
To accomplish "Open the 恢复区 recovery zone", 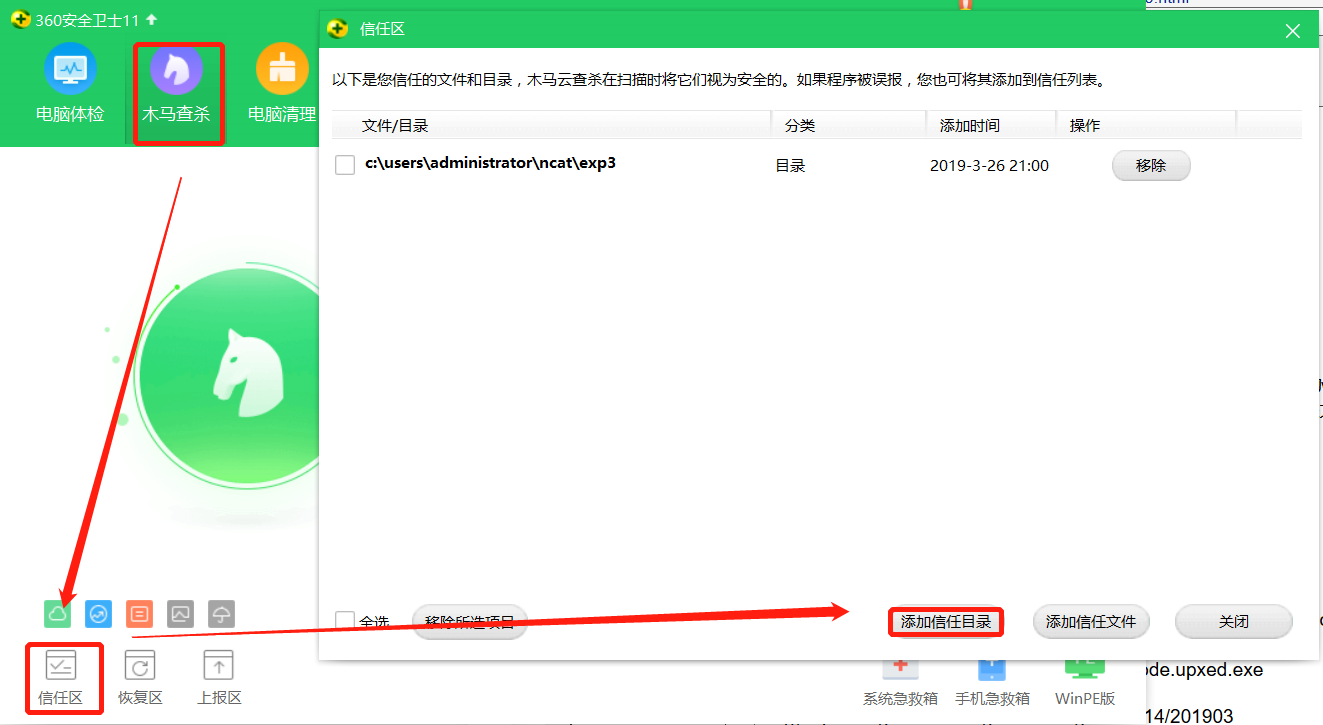I will click(x=140, y=678).
